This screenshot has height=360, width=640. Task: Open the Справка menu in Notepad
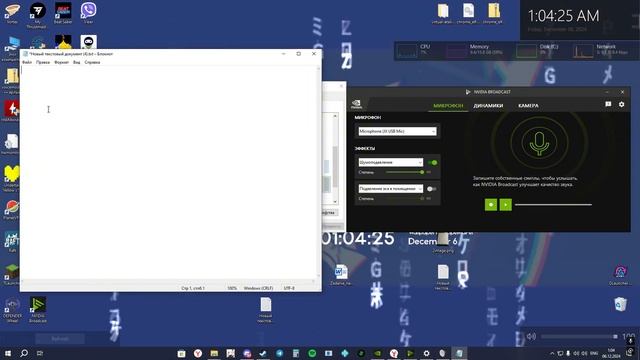tap(92, 62)
